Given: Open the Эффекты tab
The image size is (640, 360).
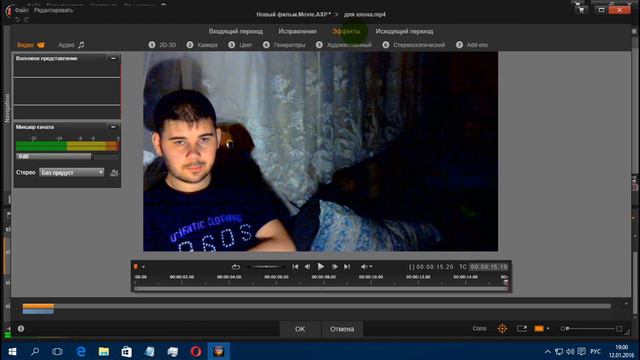Looking at the screenshot, I should pyautogui.click(x=346, y=31).
